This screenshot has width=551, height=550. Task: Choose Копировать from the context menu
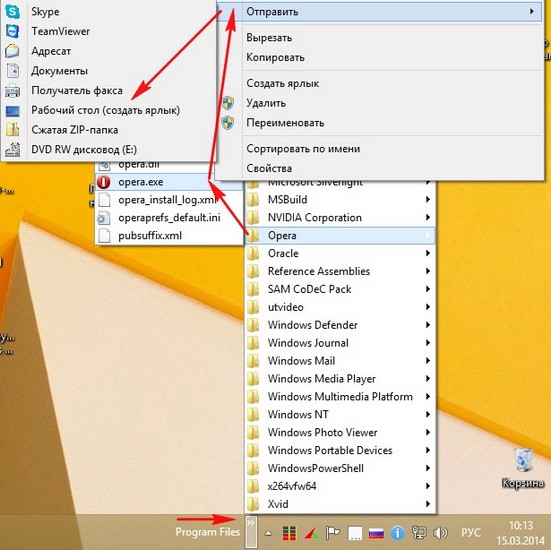pyautogui.click(x=380, y=57)
